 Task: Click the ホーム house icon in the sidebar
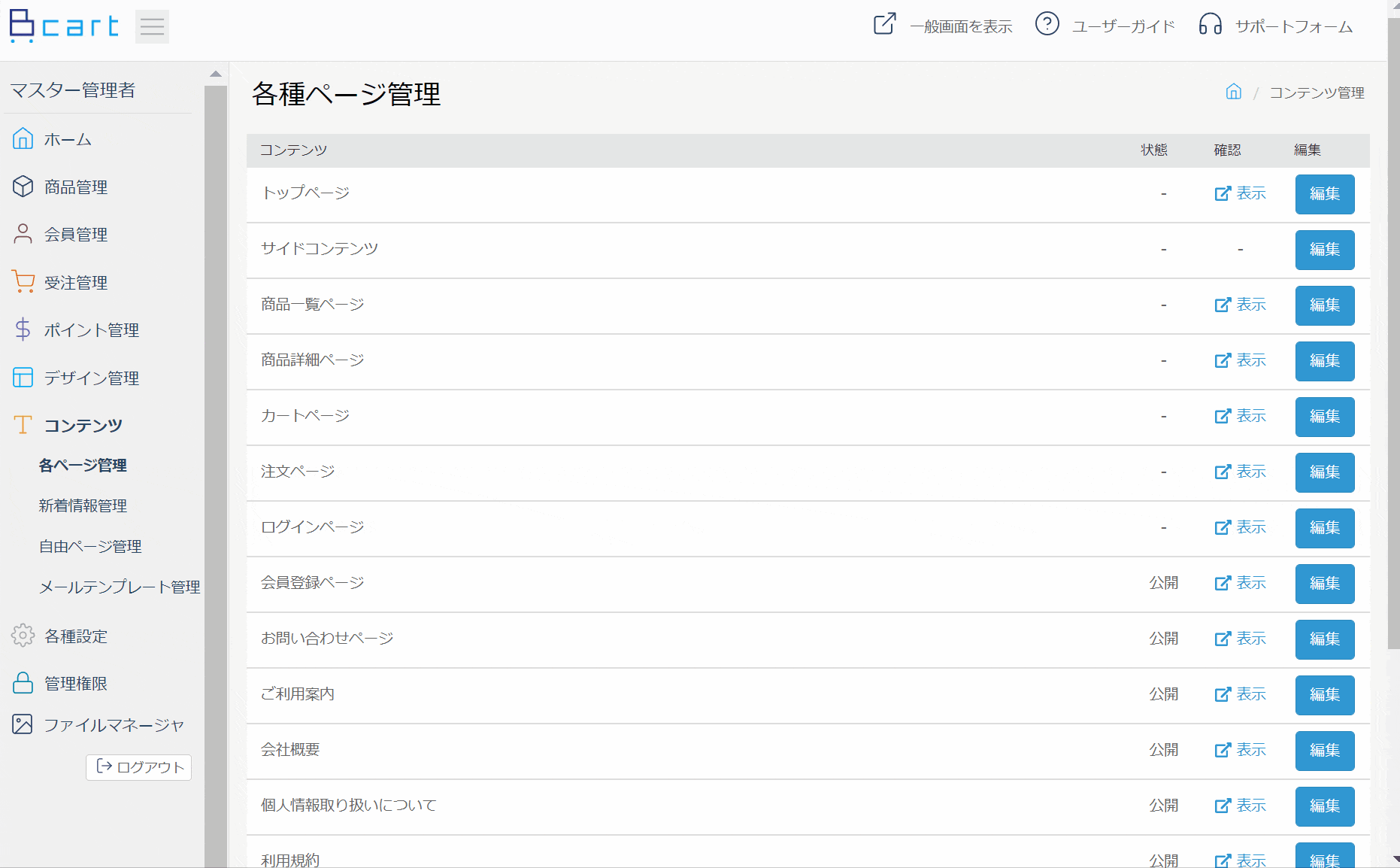point(23,138)
